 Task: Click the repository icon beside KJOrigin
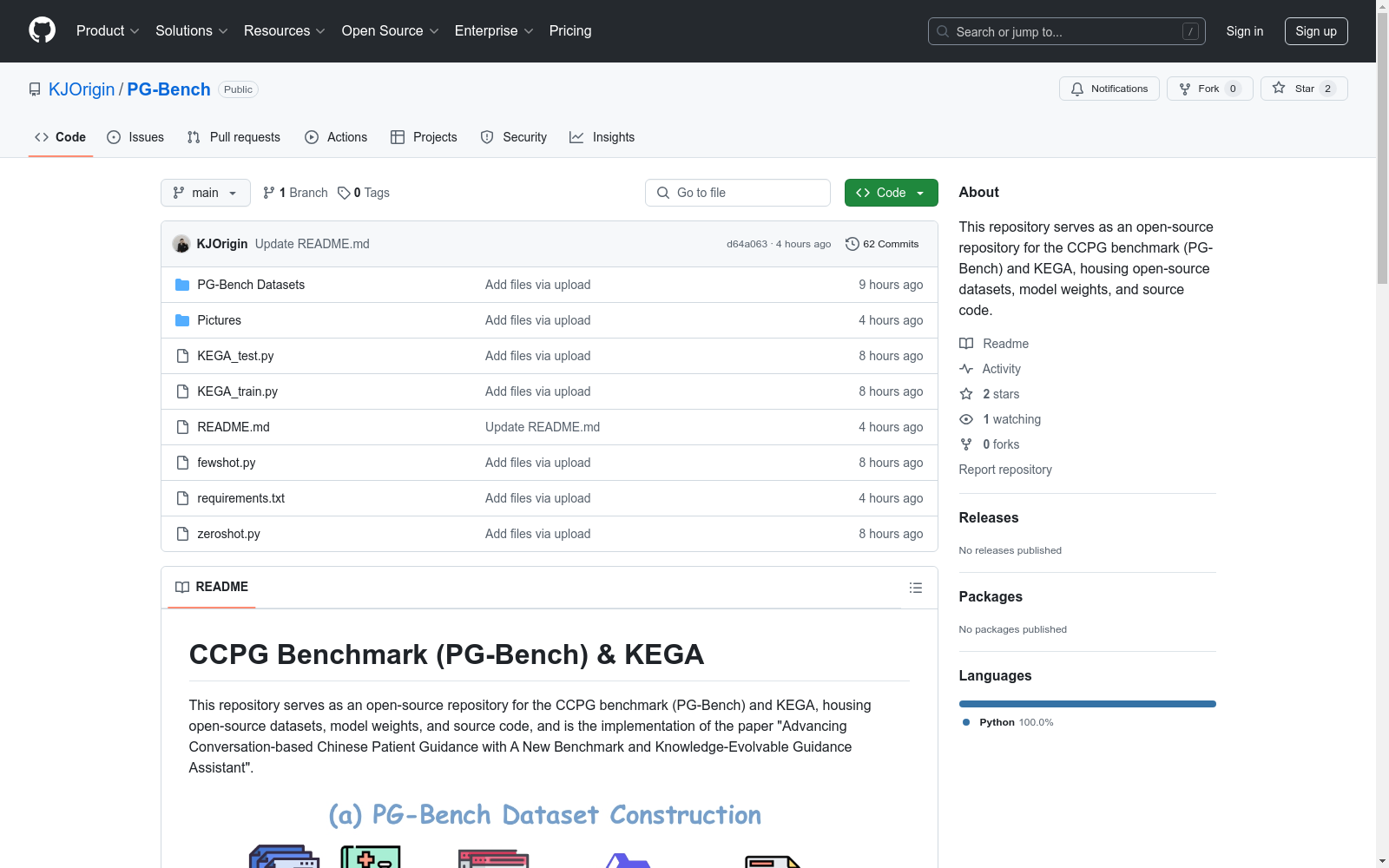tap(35, 89)
